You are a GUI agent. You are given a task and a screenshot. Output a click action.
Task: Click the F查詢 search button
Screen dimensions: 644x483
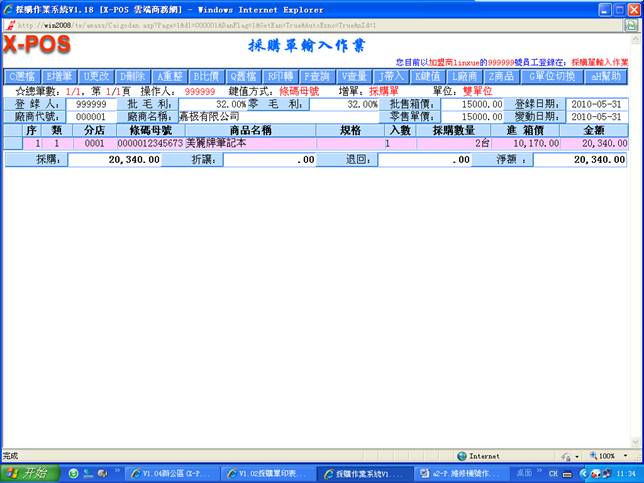pos(318,76)
